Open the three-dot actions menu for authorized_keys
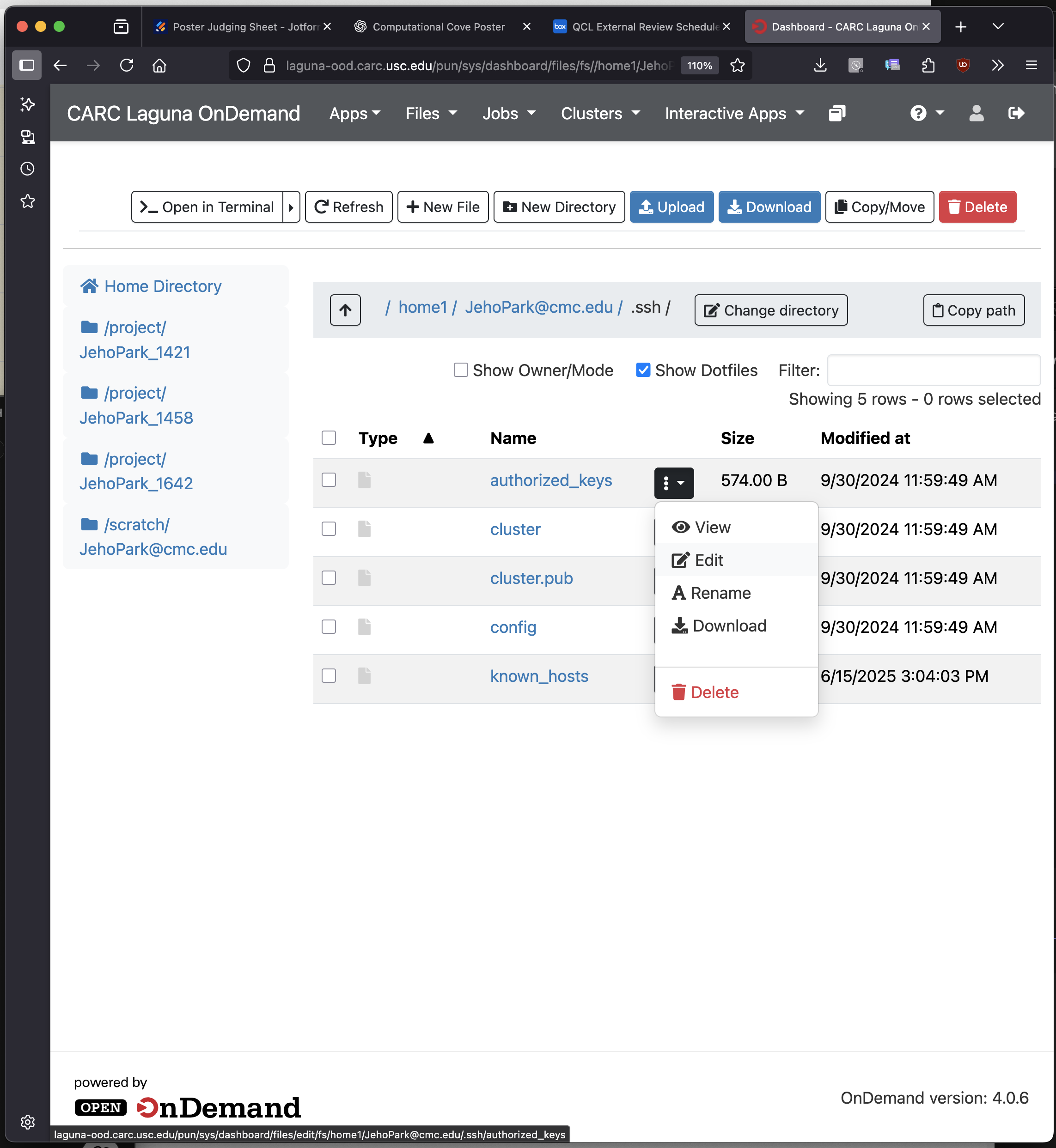 [674, 483]
